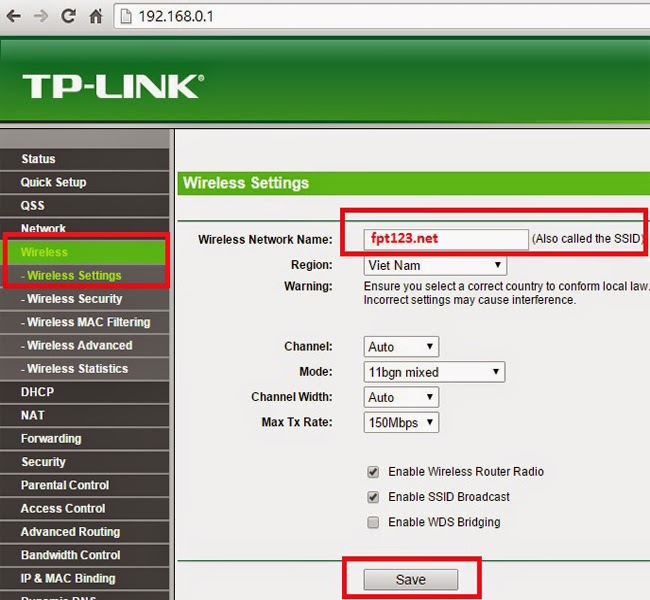
Task: Click the Save button
Action: [411, 579]
